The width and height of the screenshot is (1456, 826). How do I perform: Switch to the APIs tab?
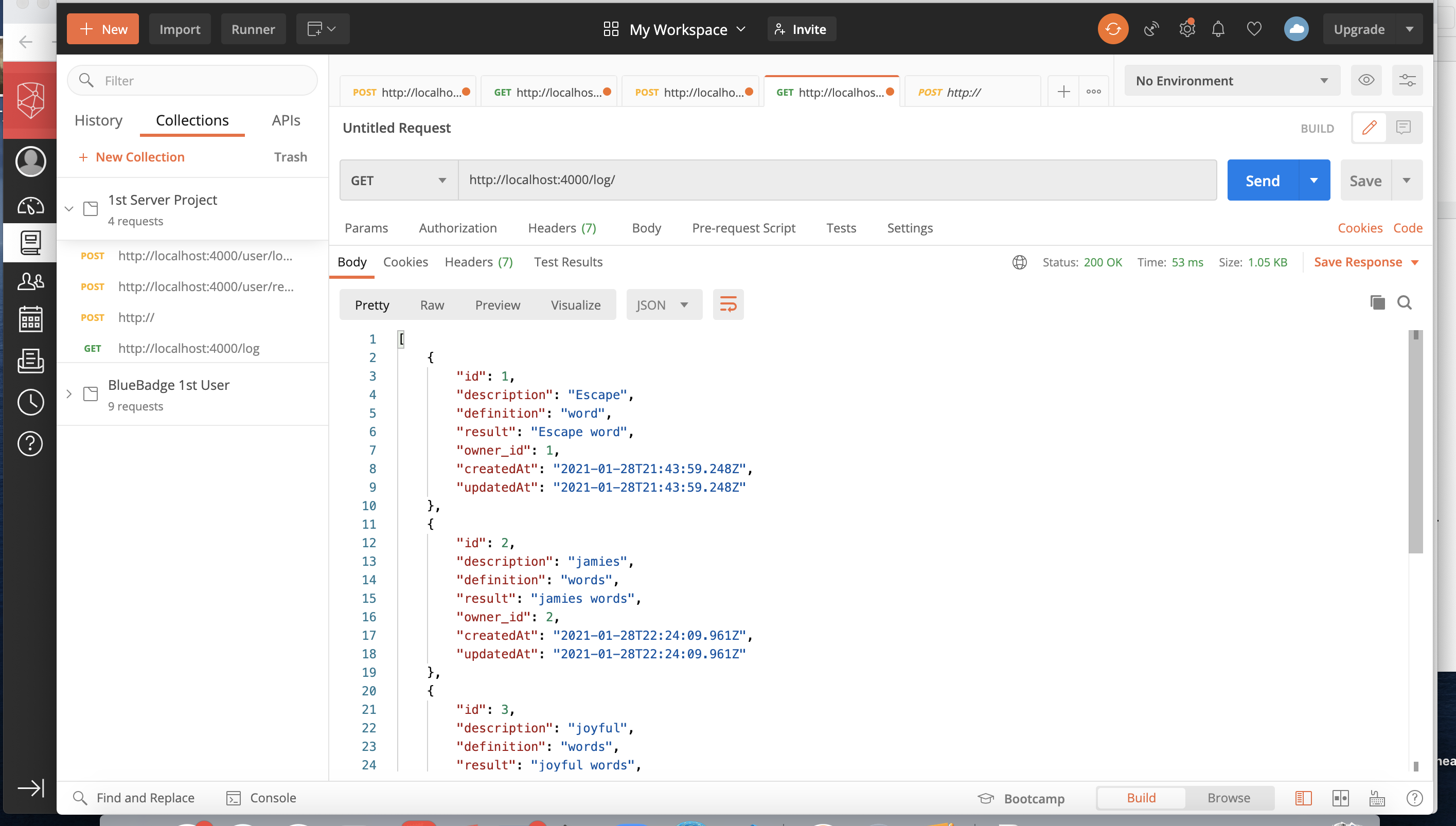coord(286,120)
